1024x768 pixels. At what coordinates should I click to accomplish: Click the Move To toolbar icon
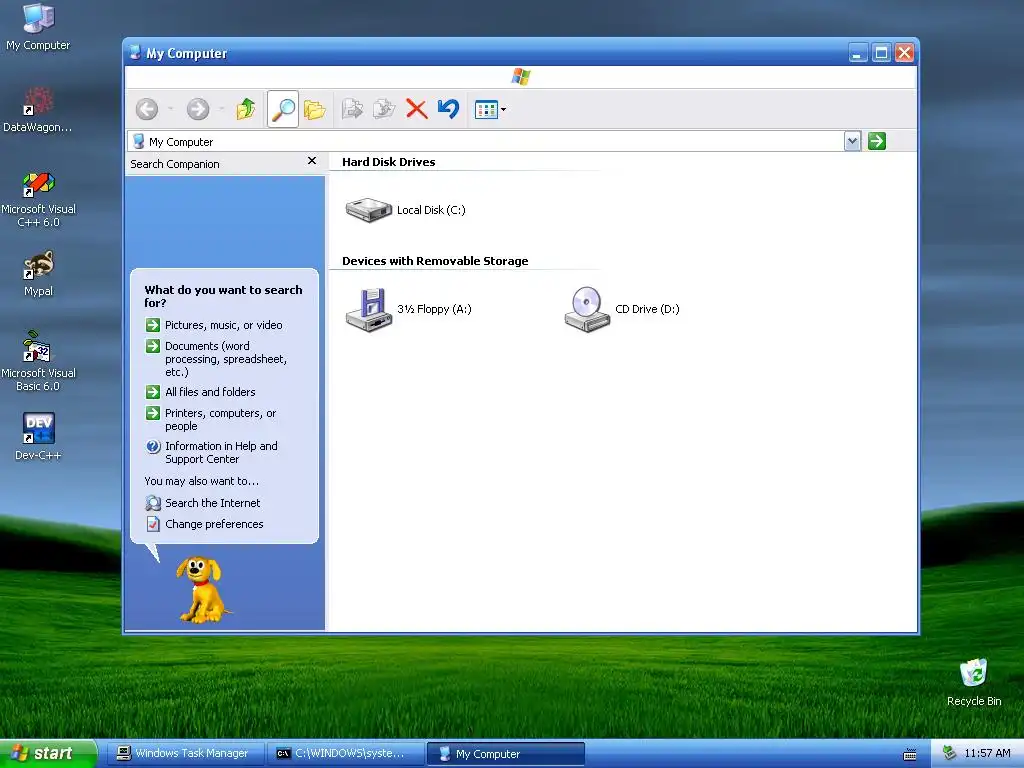tap(352, 109)
